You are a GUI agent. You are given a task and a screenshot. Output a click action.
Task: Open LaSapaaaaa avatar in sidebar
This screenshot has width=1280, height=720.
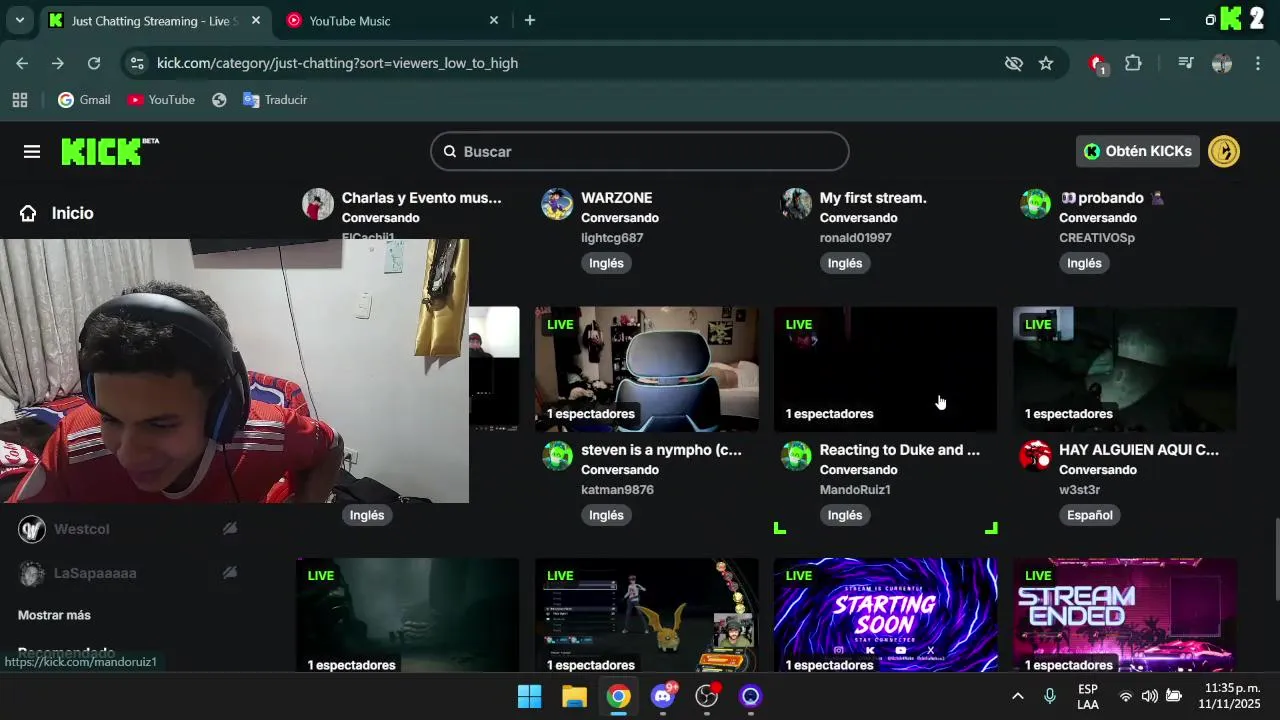pyautogui.click(x=32, y=573)
